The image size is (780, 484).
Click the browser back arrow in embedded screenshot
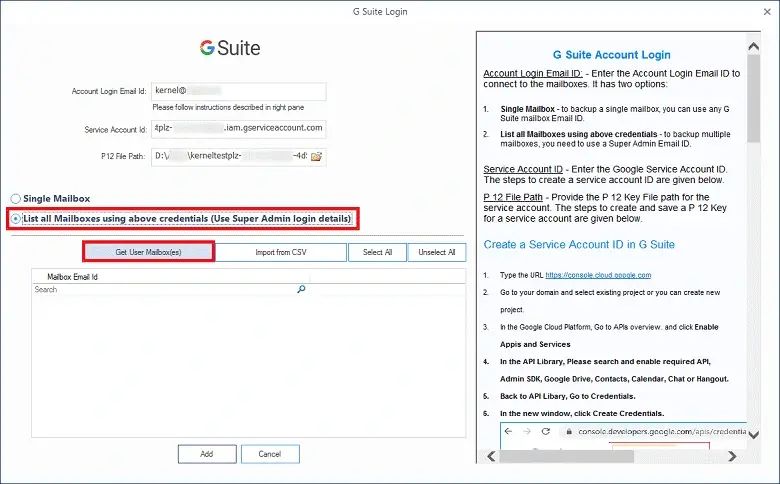508,431
